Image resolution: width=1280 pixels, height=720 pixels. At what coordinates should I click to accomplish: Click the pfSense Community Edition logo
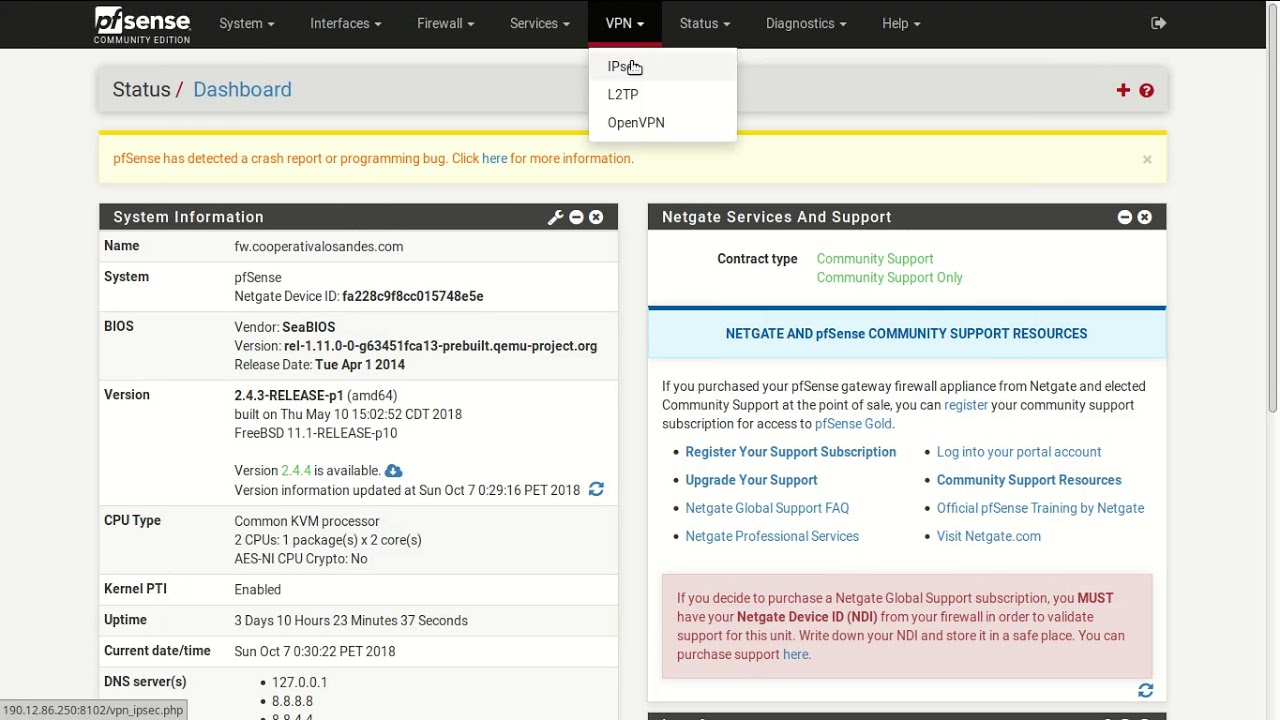[142, 25]
